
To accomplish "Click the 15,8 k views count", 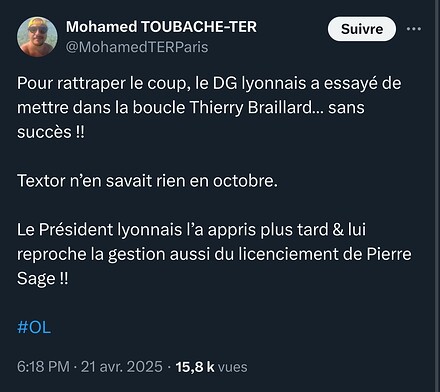I will (x=195, y=367).
